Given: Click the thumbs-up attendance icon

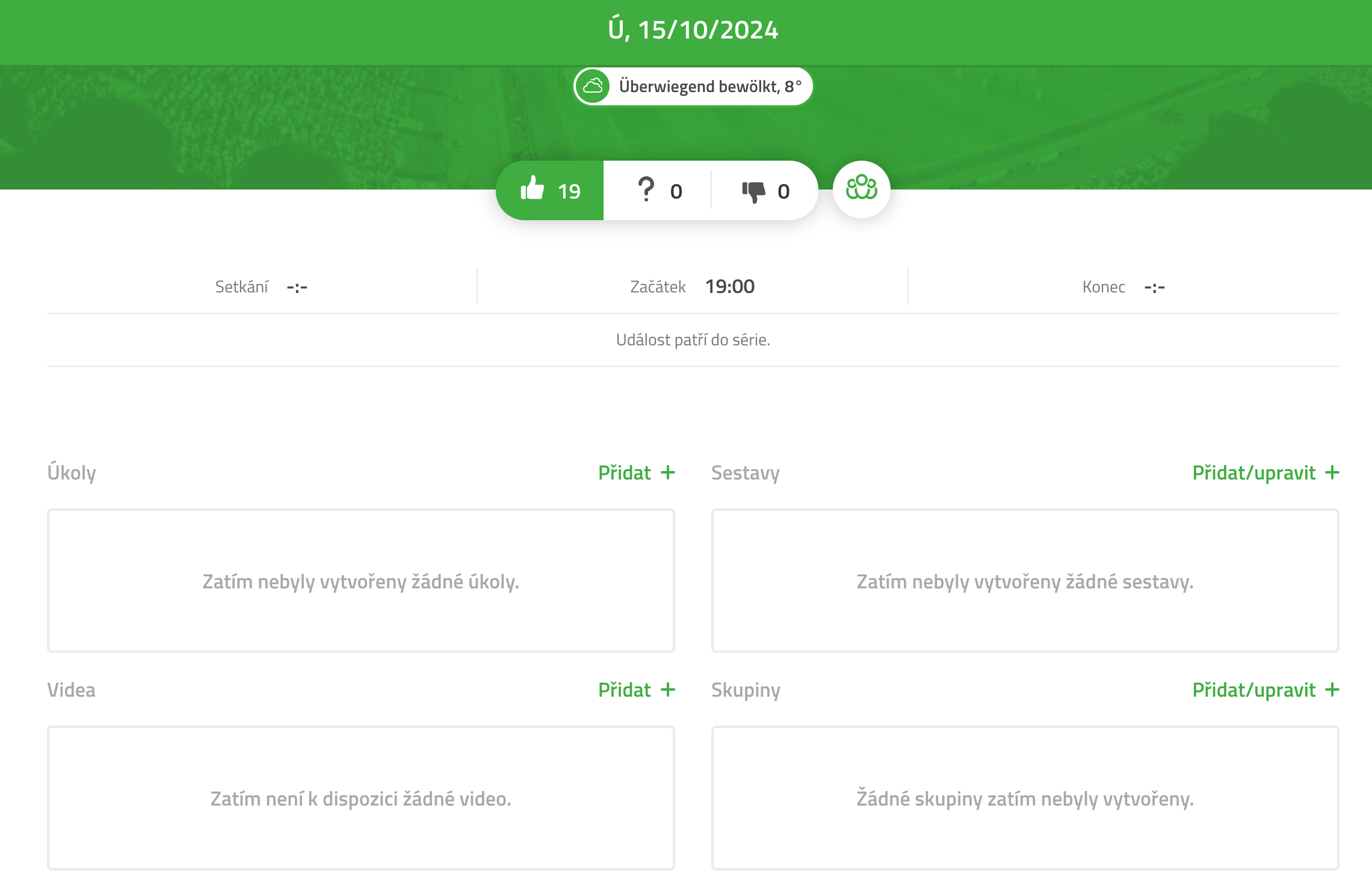Looking at the screenshot, I should pos(532,189).
